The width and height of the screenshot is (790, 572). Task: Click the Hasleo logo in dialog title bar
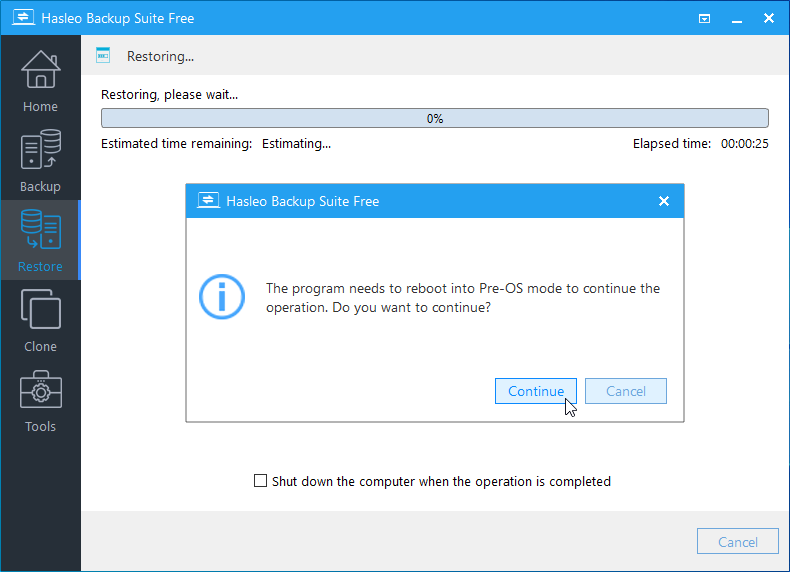click(x=208, y=201)
